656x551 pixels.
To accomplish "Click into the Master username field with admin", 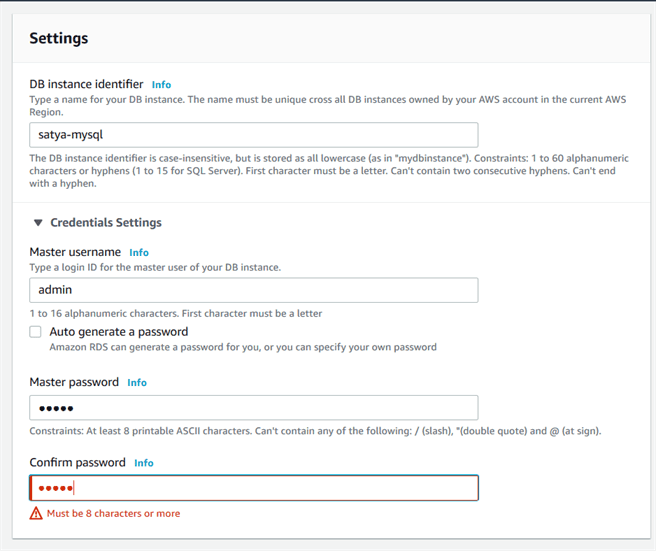I will pos(253,290).
